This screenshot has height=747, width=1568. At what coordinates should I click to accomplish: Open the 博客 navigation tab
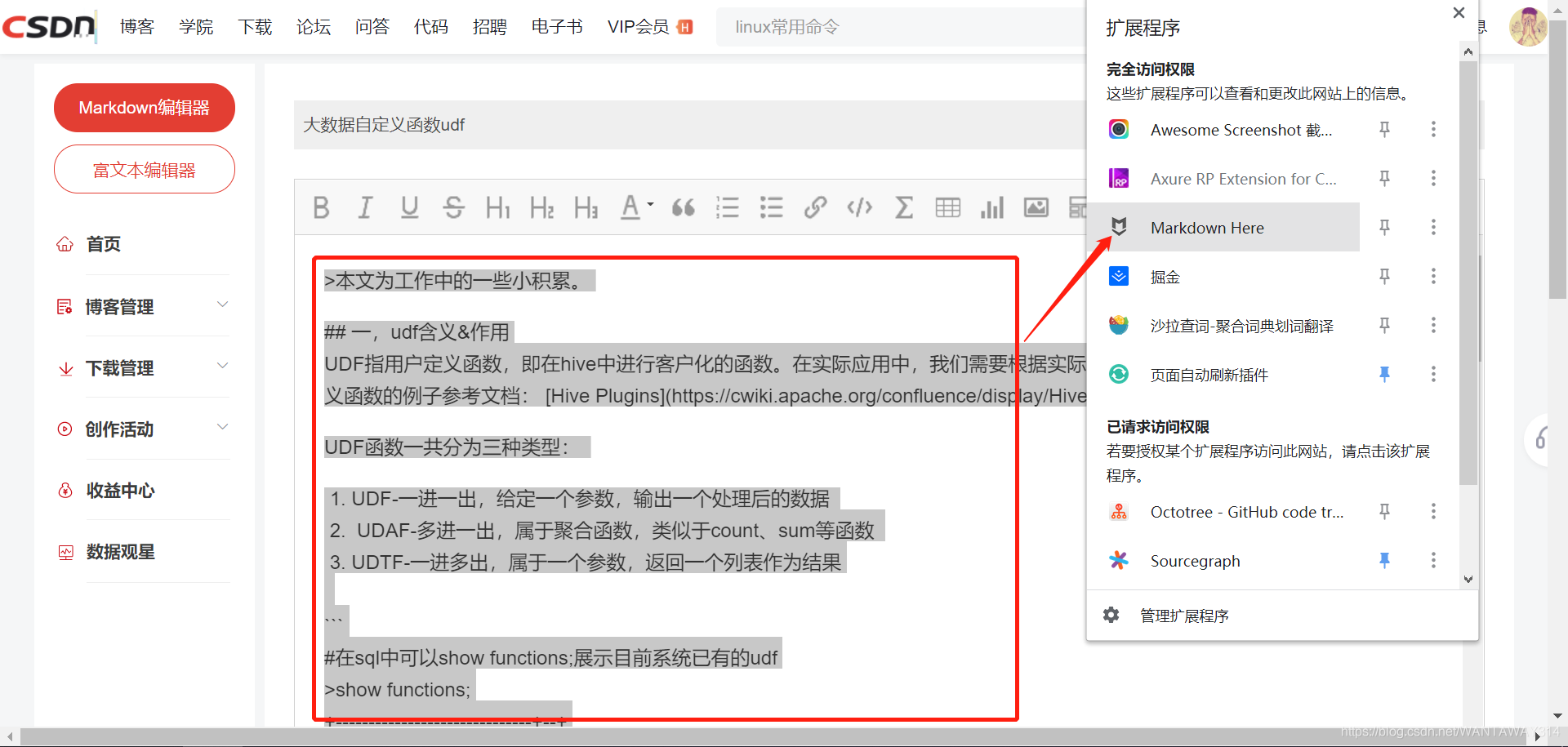point(137,27)
